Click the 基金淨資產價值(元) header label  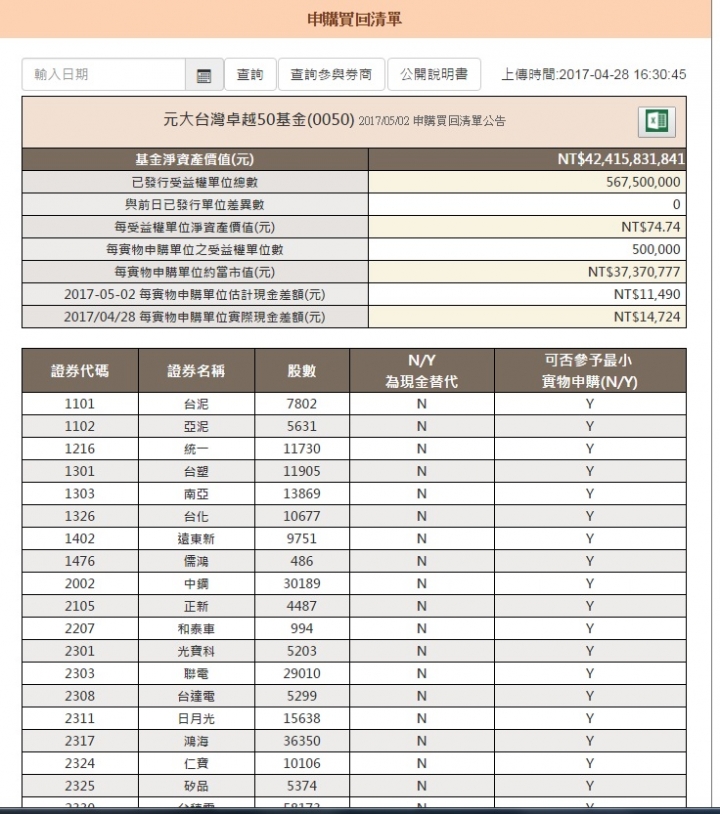click(x=195, y=159)
